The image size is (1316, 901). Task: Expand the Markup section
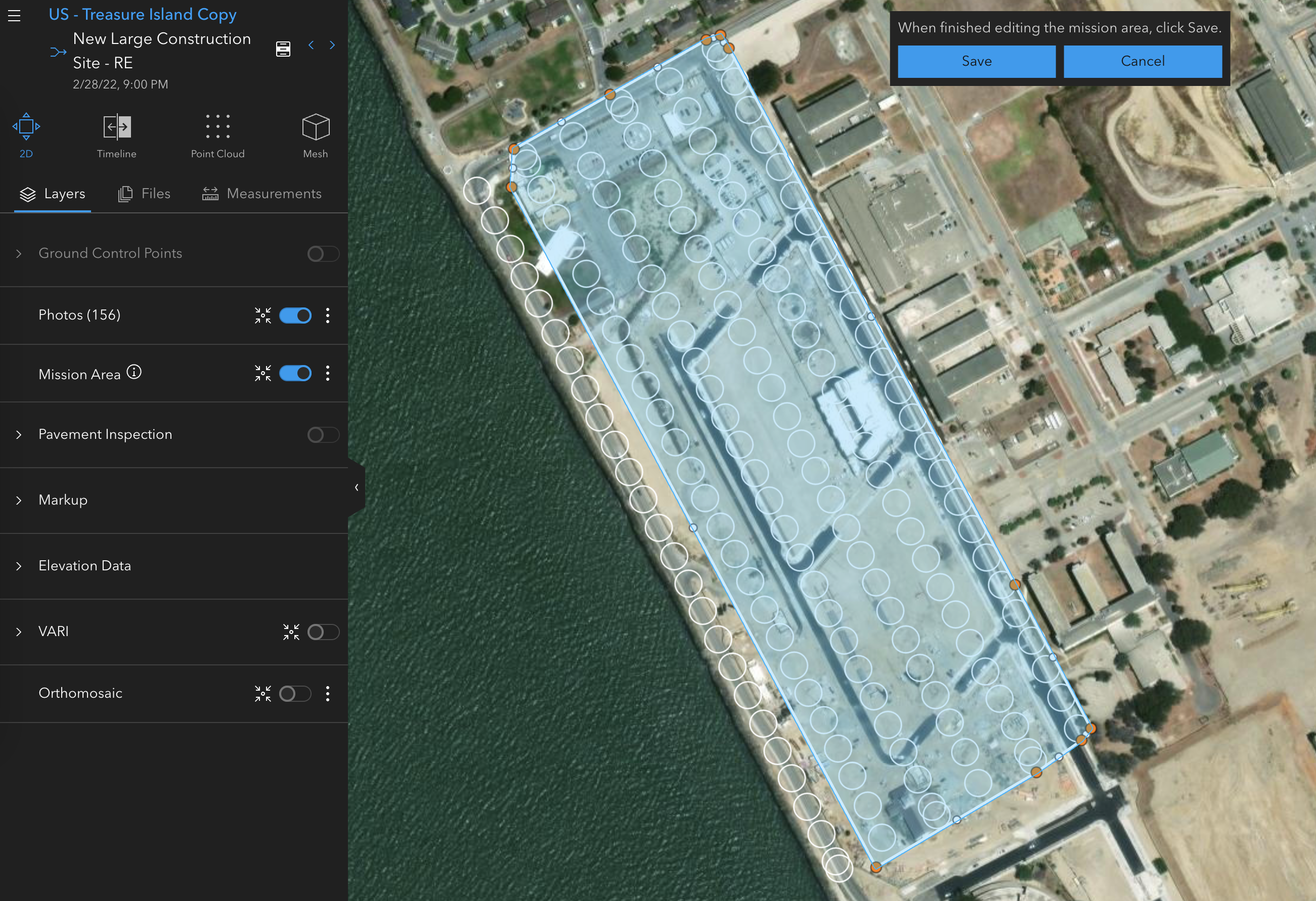click(x=19, y=501)
